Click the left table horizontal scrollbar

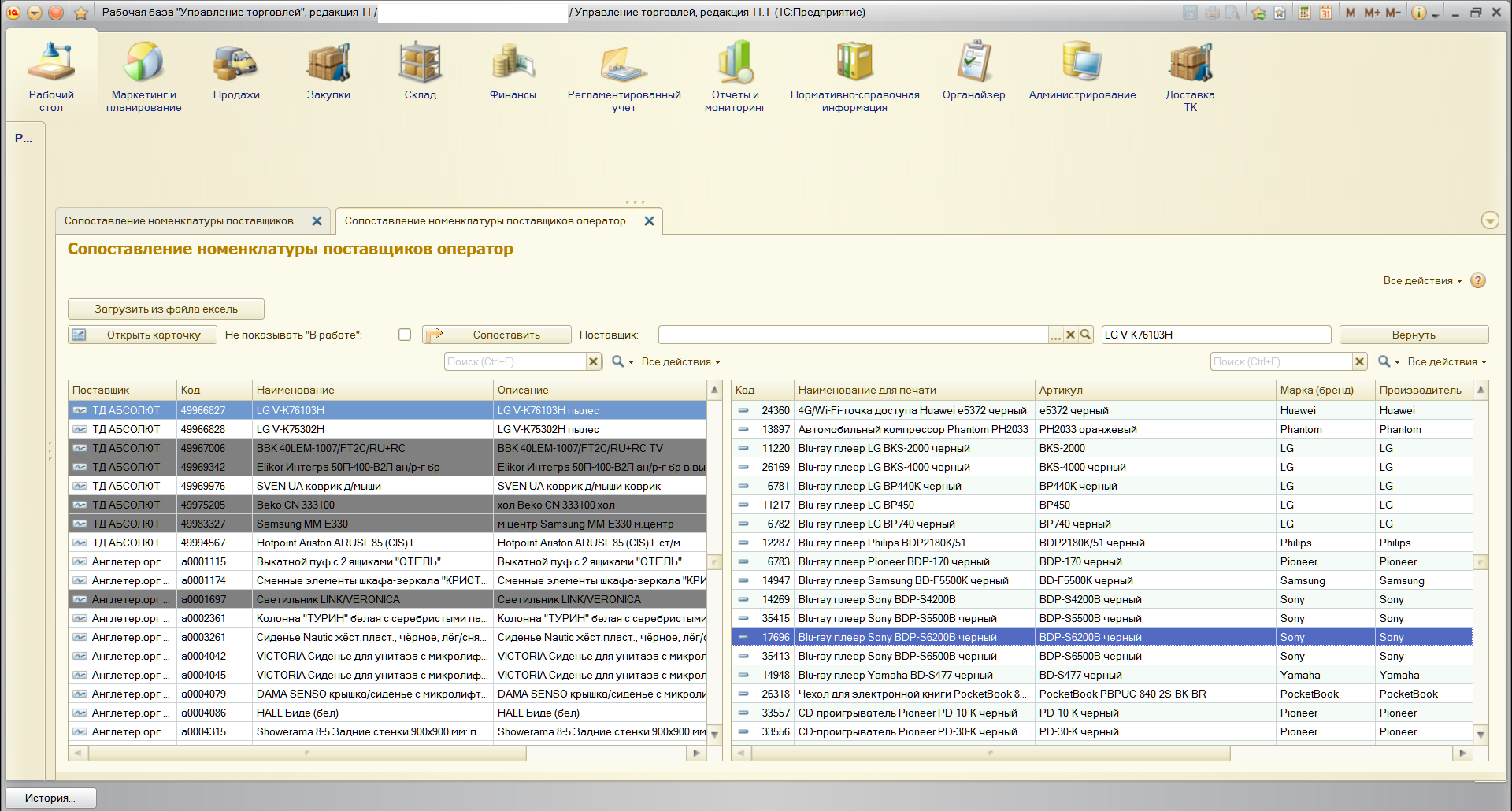pyautogui.click(x=307, y=754)
